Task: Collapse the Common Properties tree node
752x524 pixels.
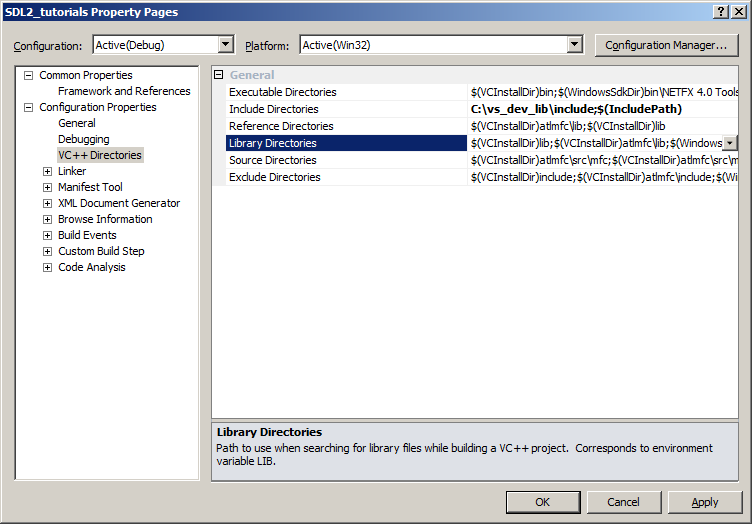Action: point(29,75)
